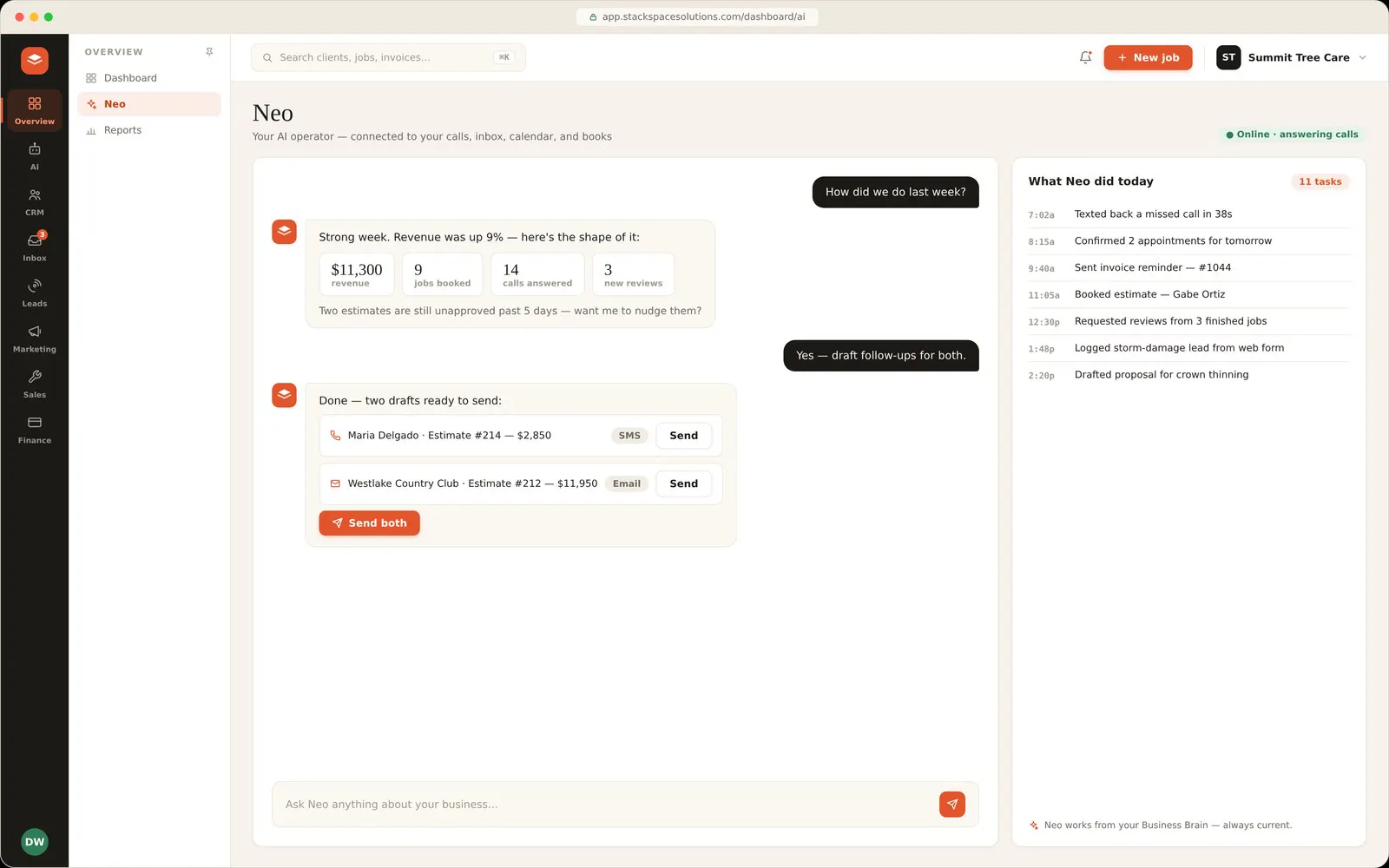Screen dimensions: 1389x868
Task: Click the ⌘K shortcut hint
Action: (504, 57)
